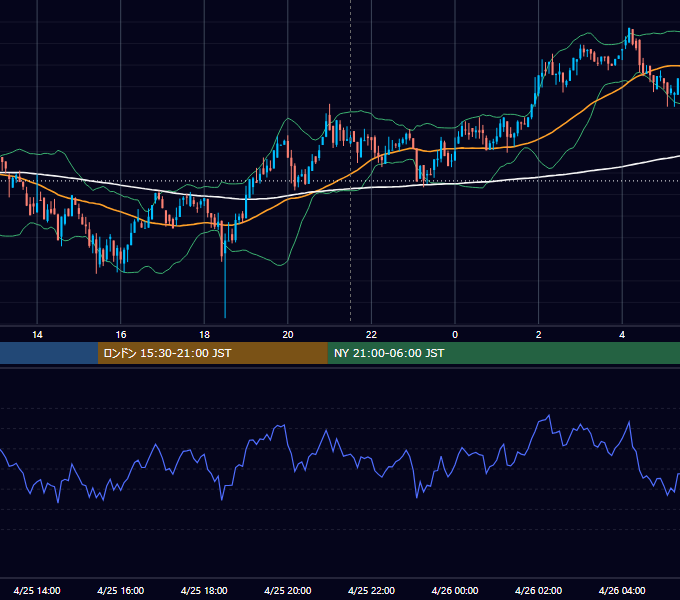Image resolution: width=680 pixels, height=600 pixels.
Task: Click the time axis label 20
Action: (x=288, y=334)
